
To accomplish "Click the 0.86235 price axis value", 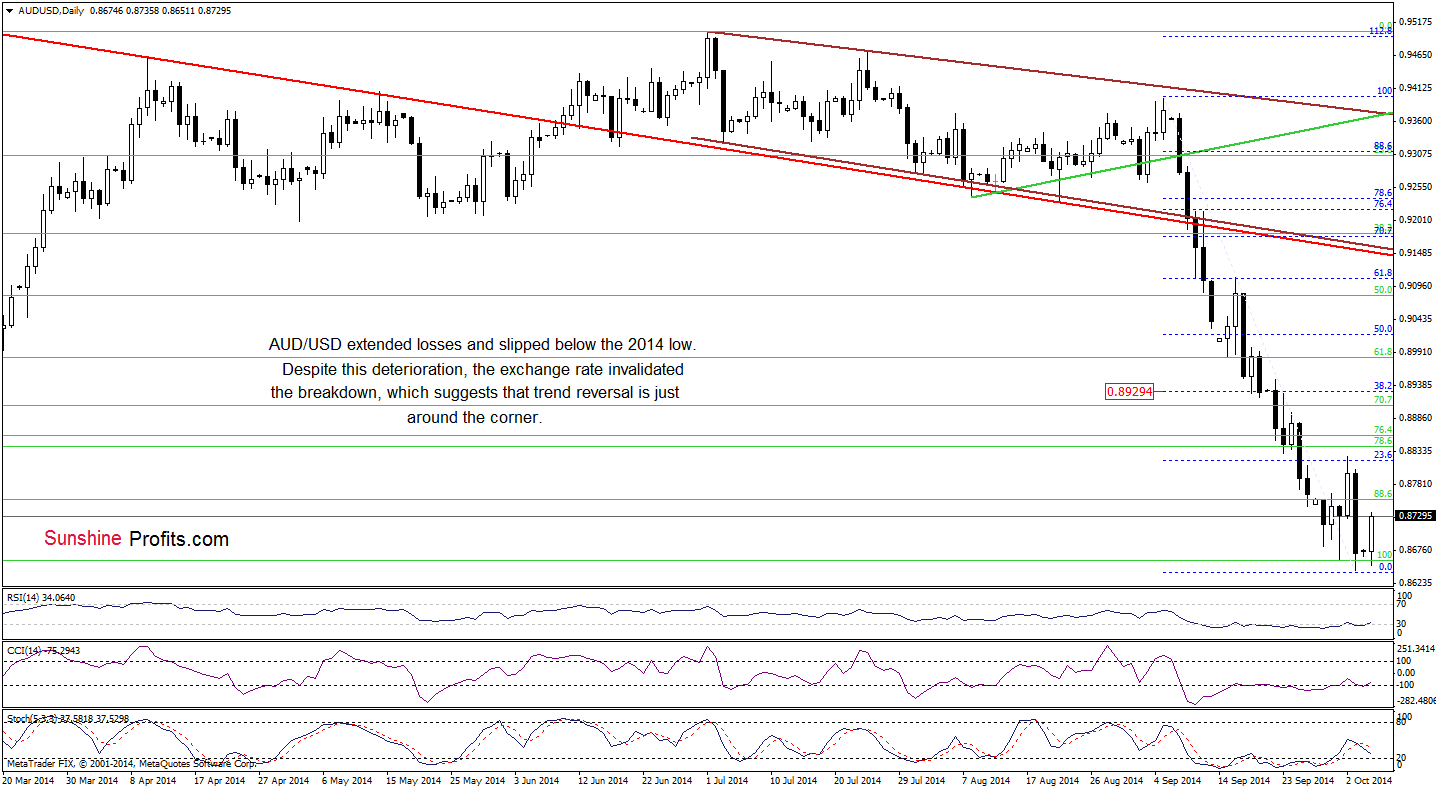I will coord(1414,583).
